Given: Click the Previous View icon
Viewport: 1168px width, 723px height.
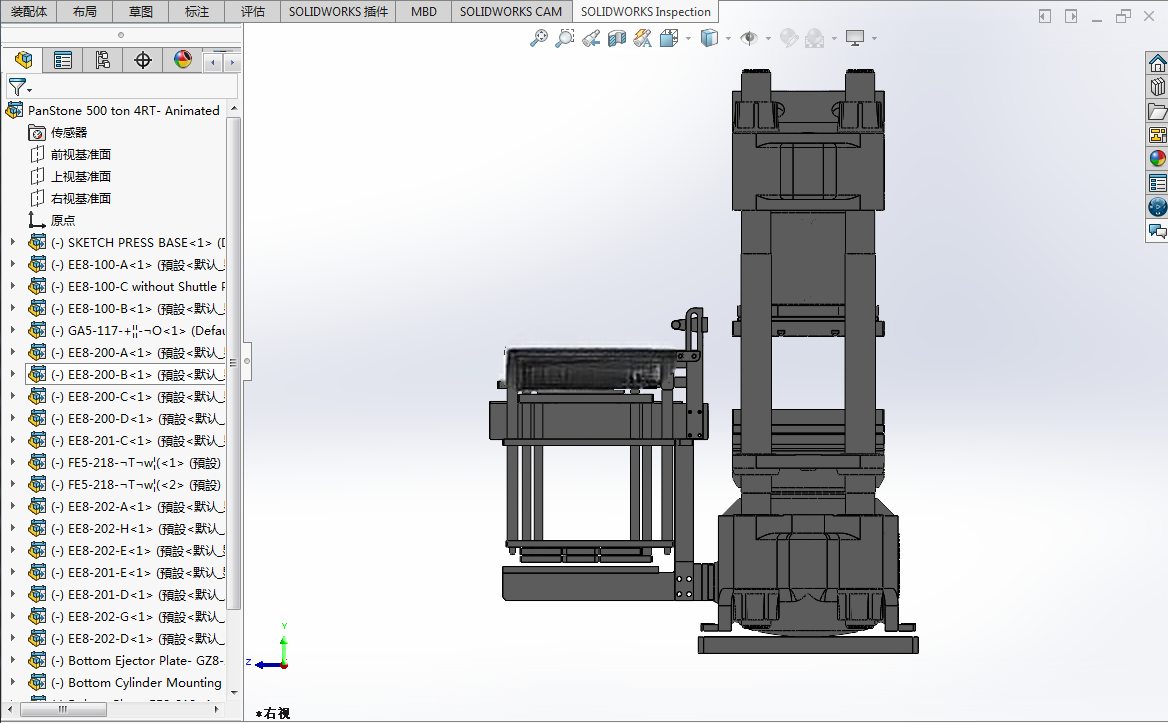Looking at the screenshot, I should point(591,38).
